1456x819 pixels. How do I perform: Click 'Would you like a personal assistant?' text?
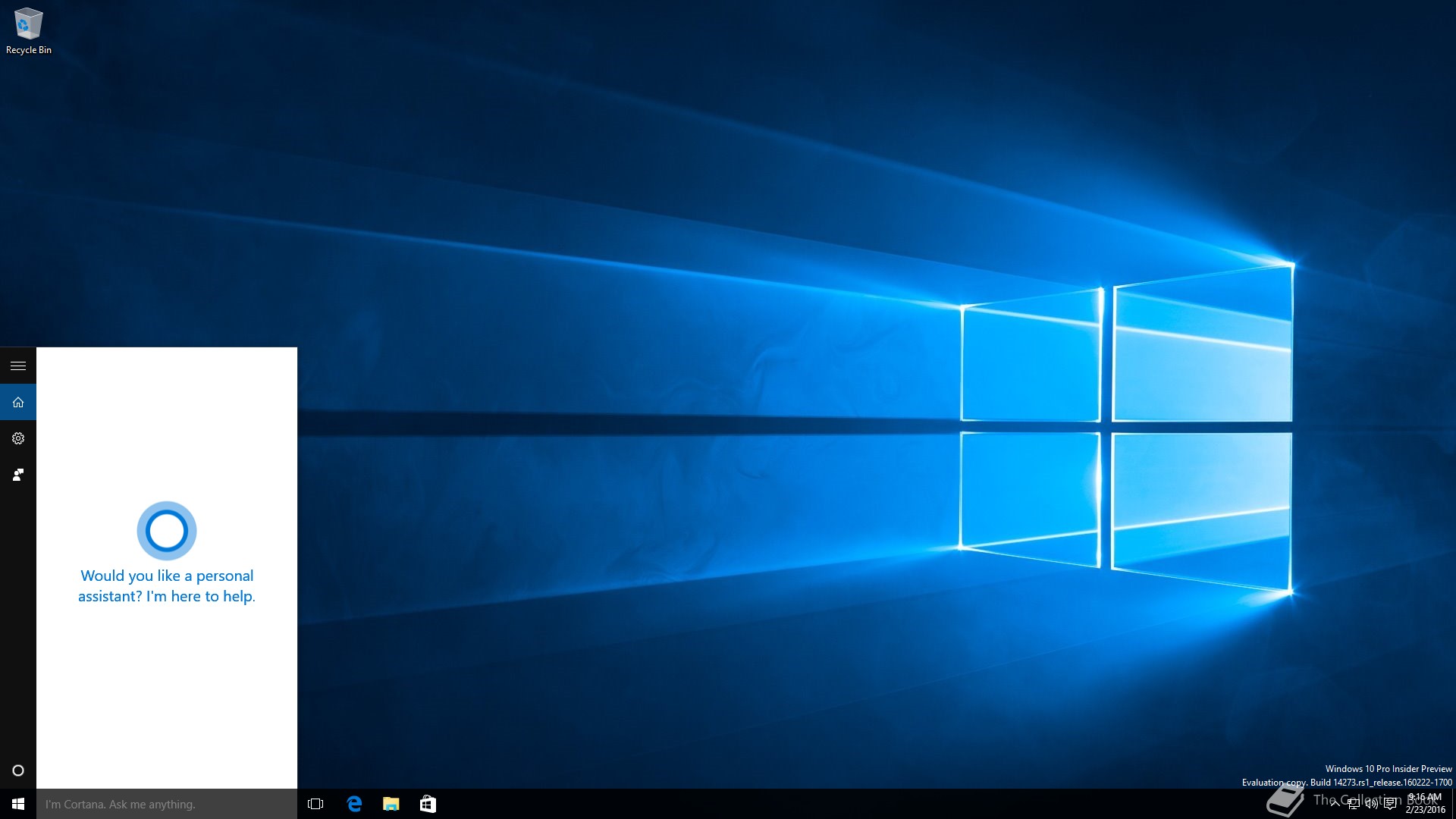tap(167, 586)
